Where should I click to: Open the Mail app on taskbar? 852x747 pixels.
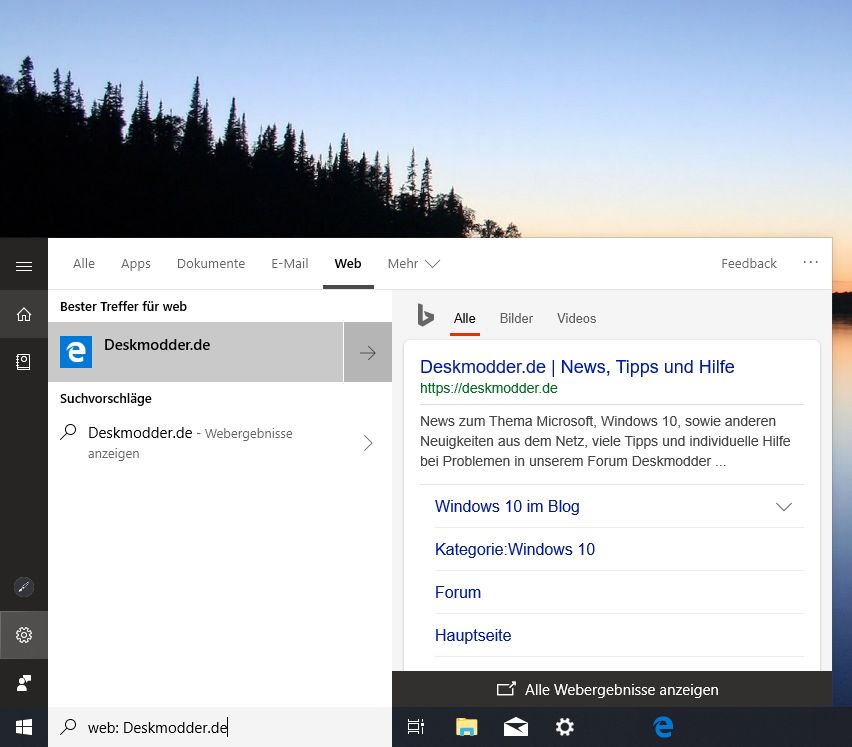point(516,727)
